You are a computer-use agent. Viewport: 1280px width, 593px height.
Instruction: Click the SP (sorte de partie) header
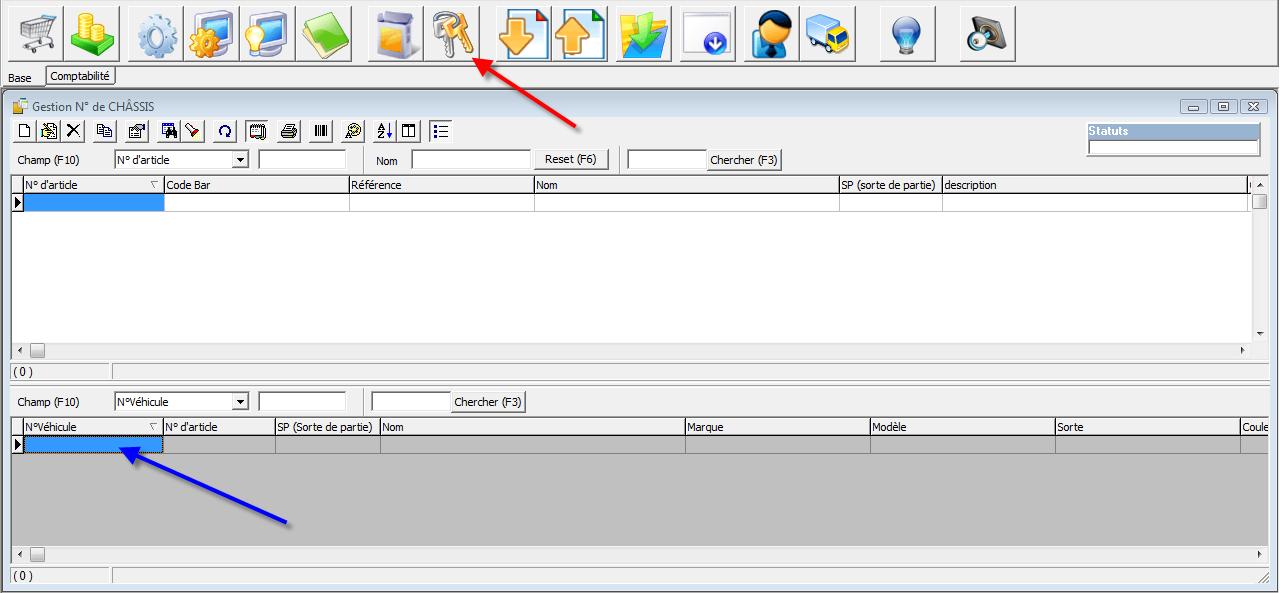coord(891,185)
